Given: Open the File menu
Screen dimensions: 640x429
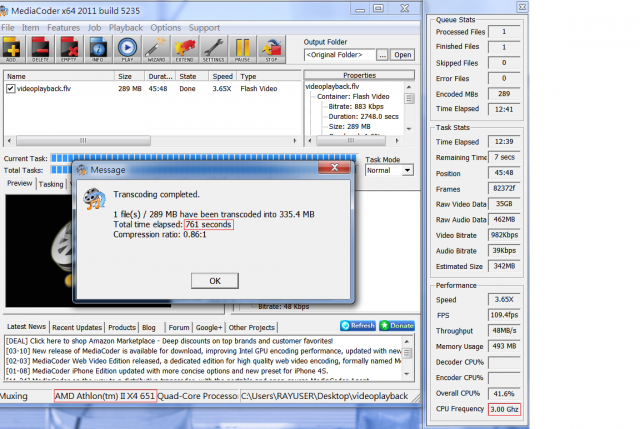Looking at the screenshot, I should pos(8,28).
